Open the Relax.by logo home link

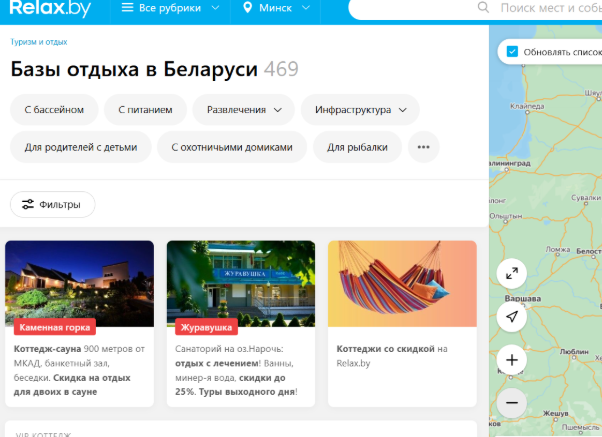coord(50,8)
